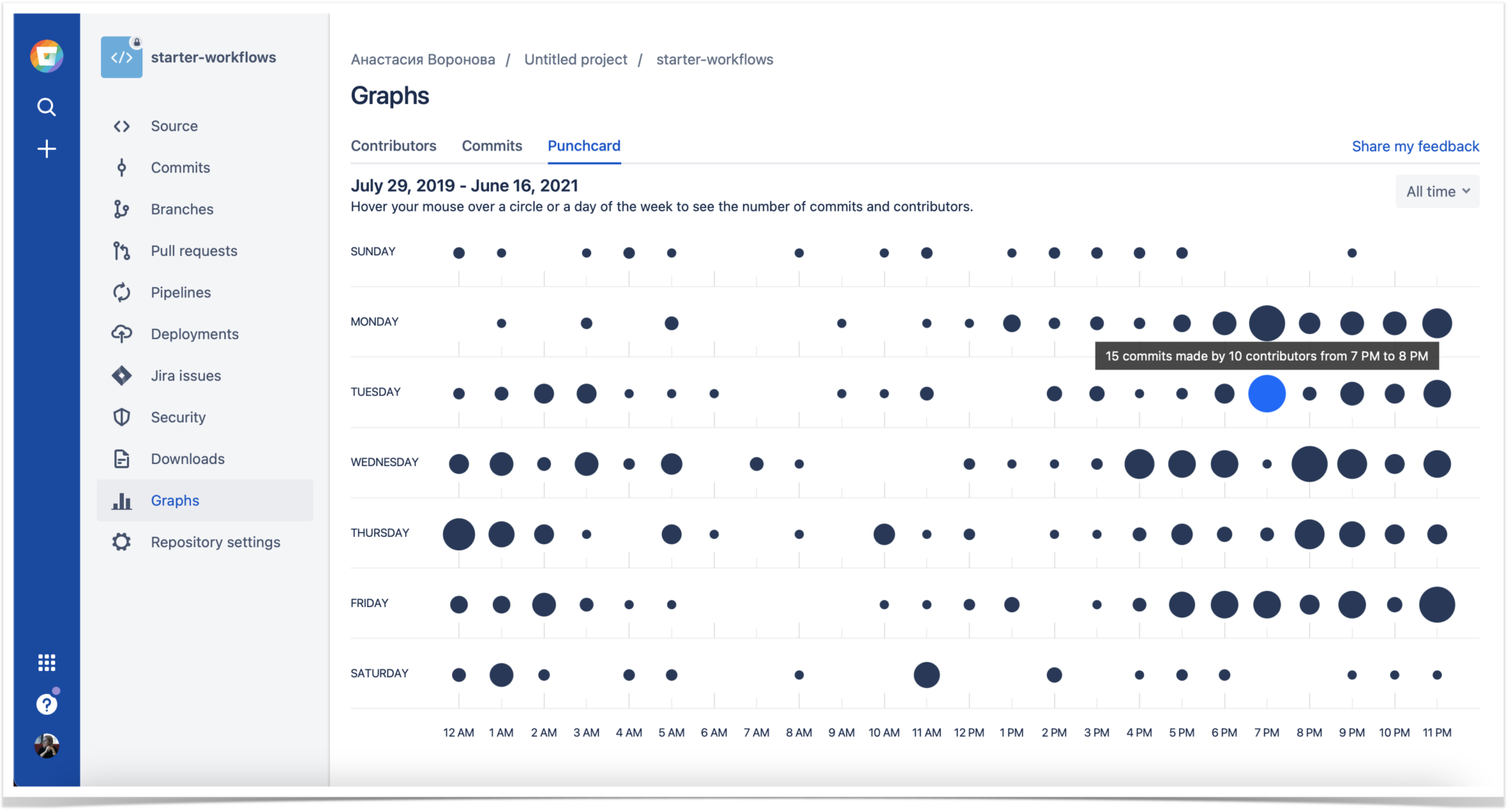This screenshot has width=1511, height=812.
Task: Switch to the Commits tab
Action: 492,145
